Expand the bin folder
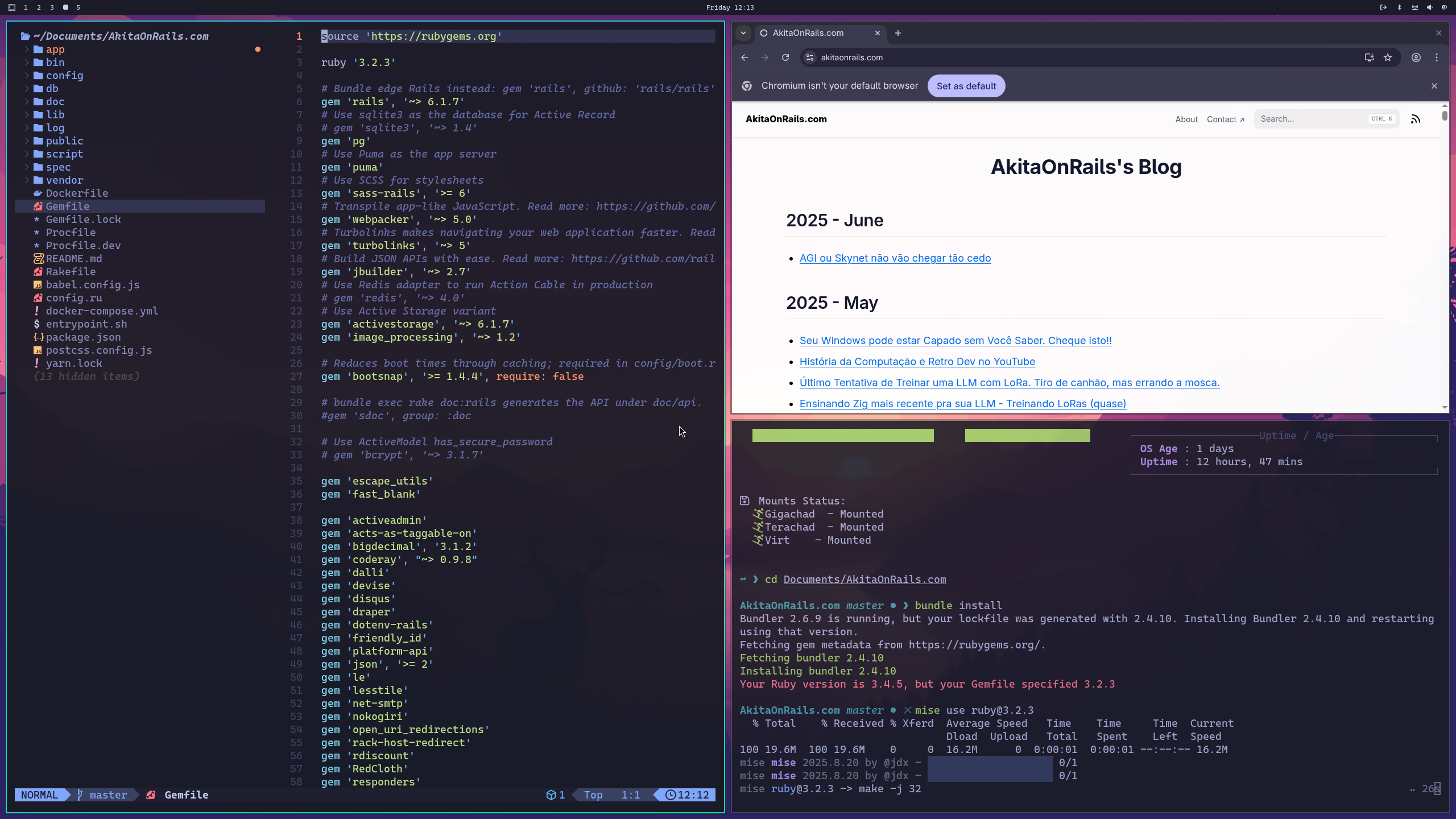Image resolution: width=1456 pixels, height=819 pixels. pyautogui.click(x=27, y=63)
